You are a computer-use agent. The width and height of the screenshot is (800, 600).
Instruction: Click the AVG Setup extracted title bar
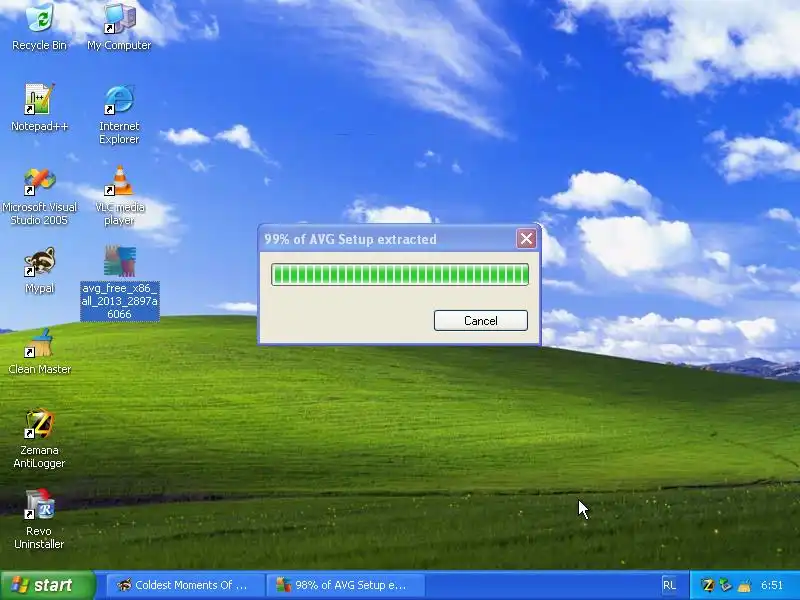[x=388, y=239]
